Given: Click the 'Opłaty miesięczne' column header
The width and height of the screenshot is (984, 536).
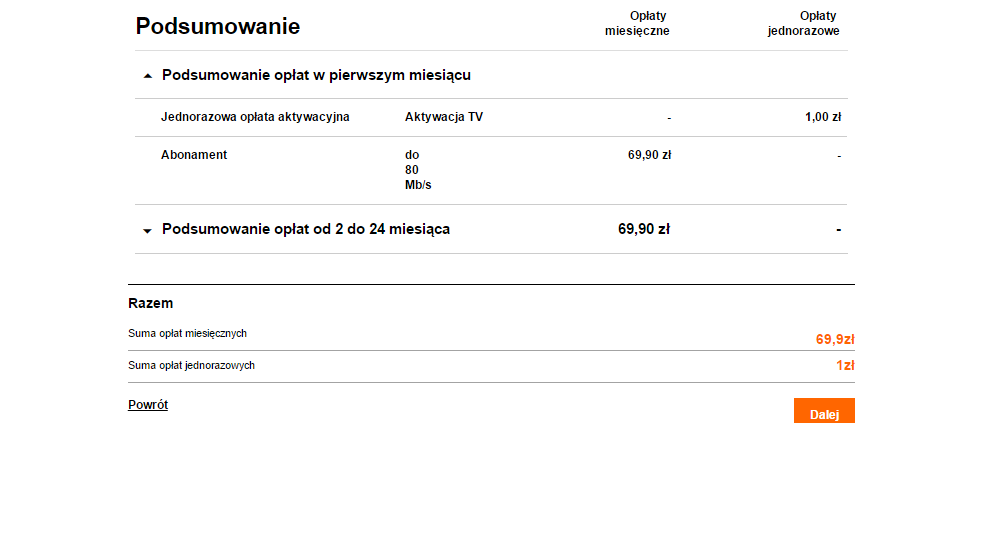Looking at the screenshot, I should tap(637, 23).
